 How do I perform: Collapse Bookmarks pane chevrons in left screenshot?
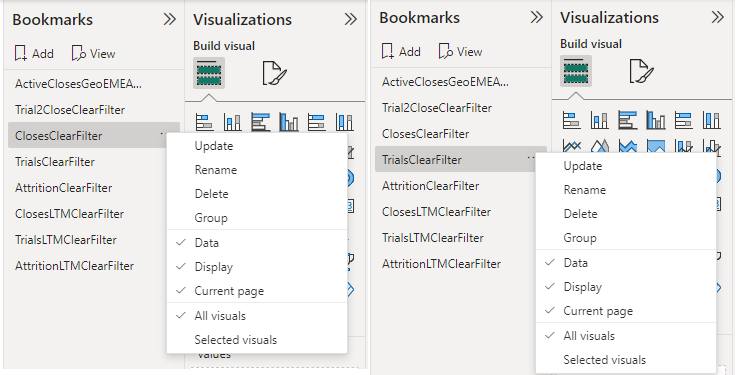tap(169, 19)
